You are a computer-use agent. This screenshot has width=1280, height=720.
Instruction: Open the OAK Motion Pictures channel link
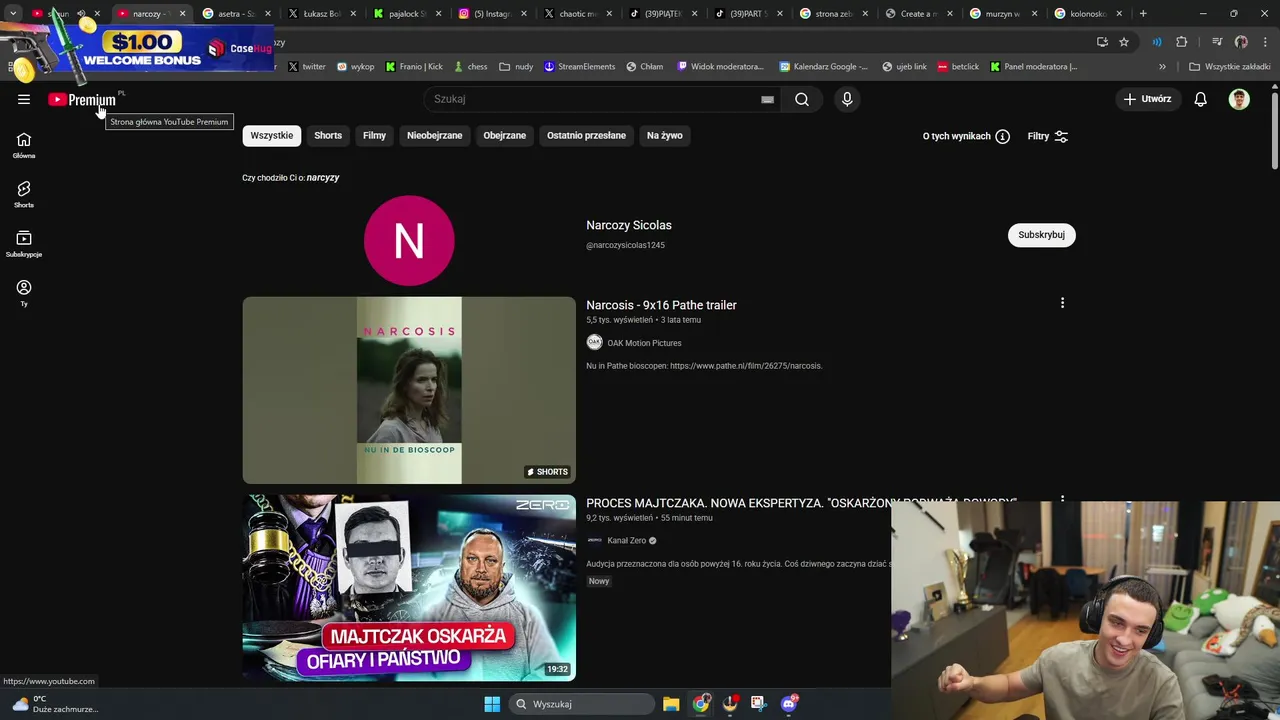[x=644, y=343]
